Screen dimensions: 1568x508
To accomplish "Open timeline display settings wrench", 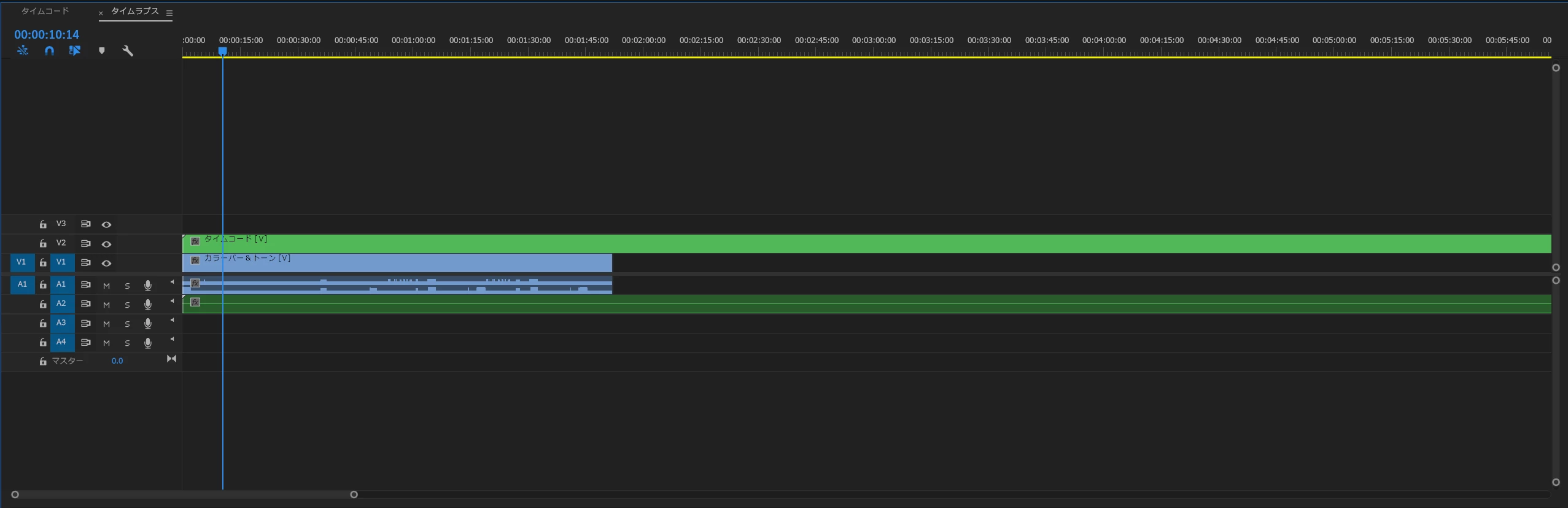I will pyautogui.click(x=128, y=51).
